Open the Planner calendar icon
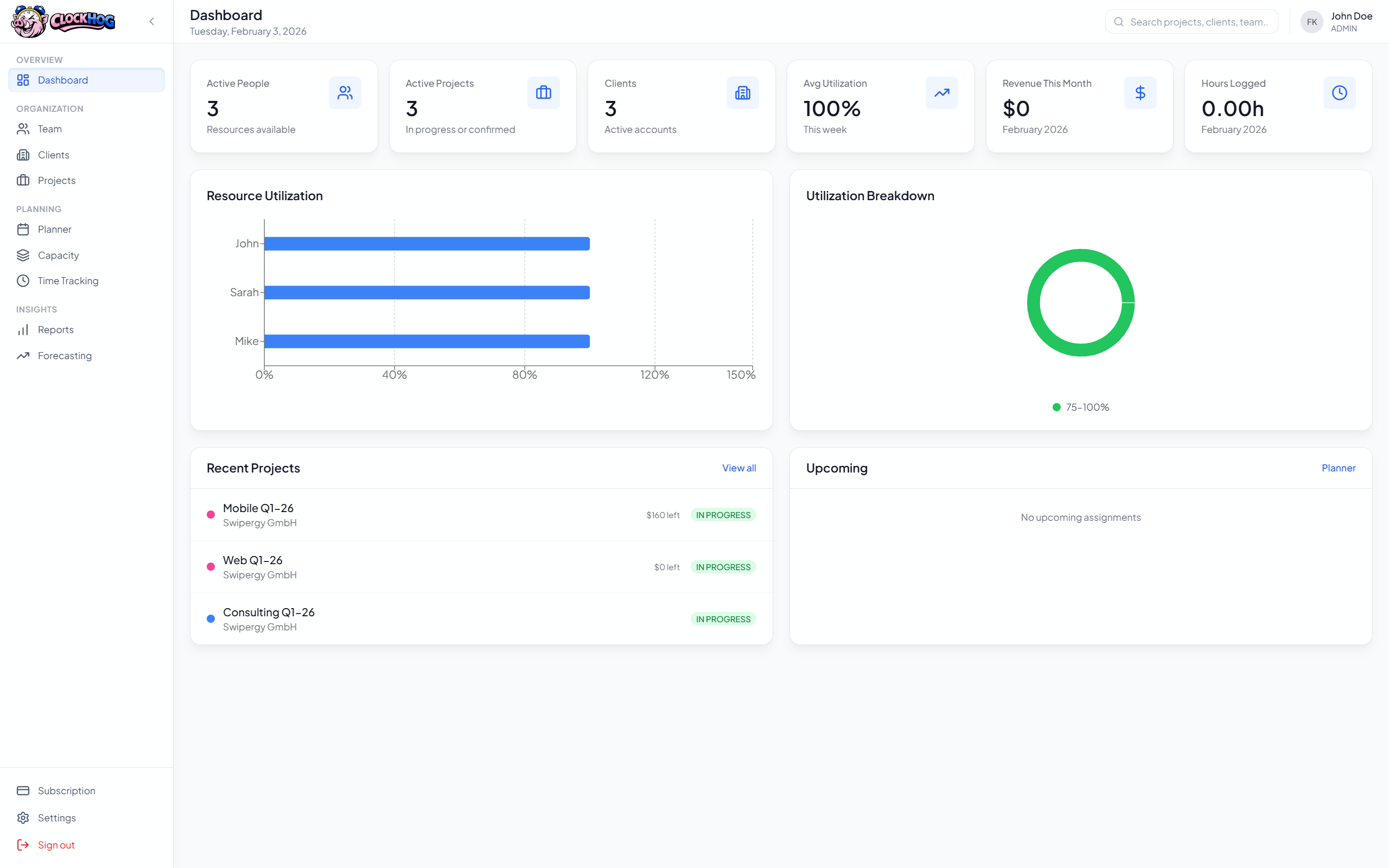The width and height of the screenshot is (1389, 868). [23, 229]
